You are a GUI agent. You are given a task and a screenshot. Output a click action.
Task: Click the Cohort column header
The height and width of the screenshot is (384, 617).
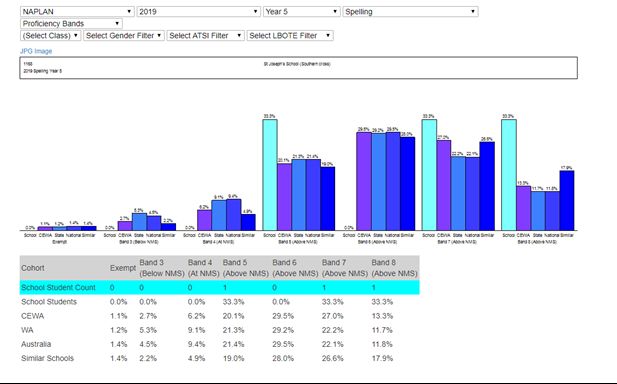coord(33,268)
